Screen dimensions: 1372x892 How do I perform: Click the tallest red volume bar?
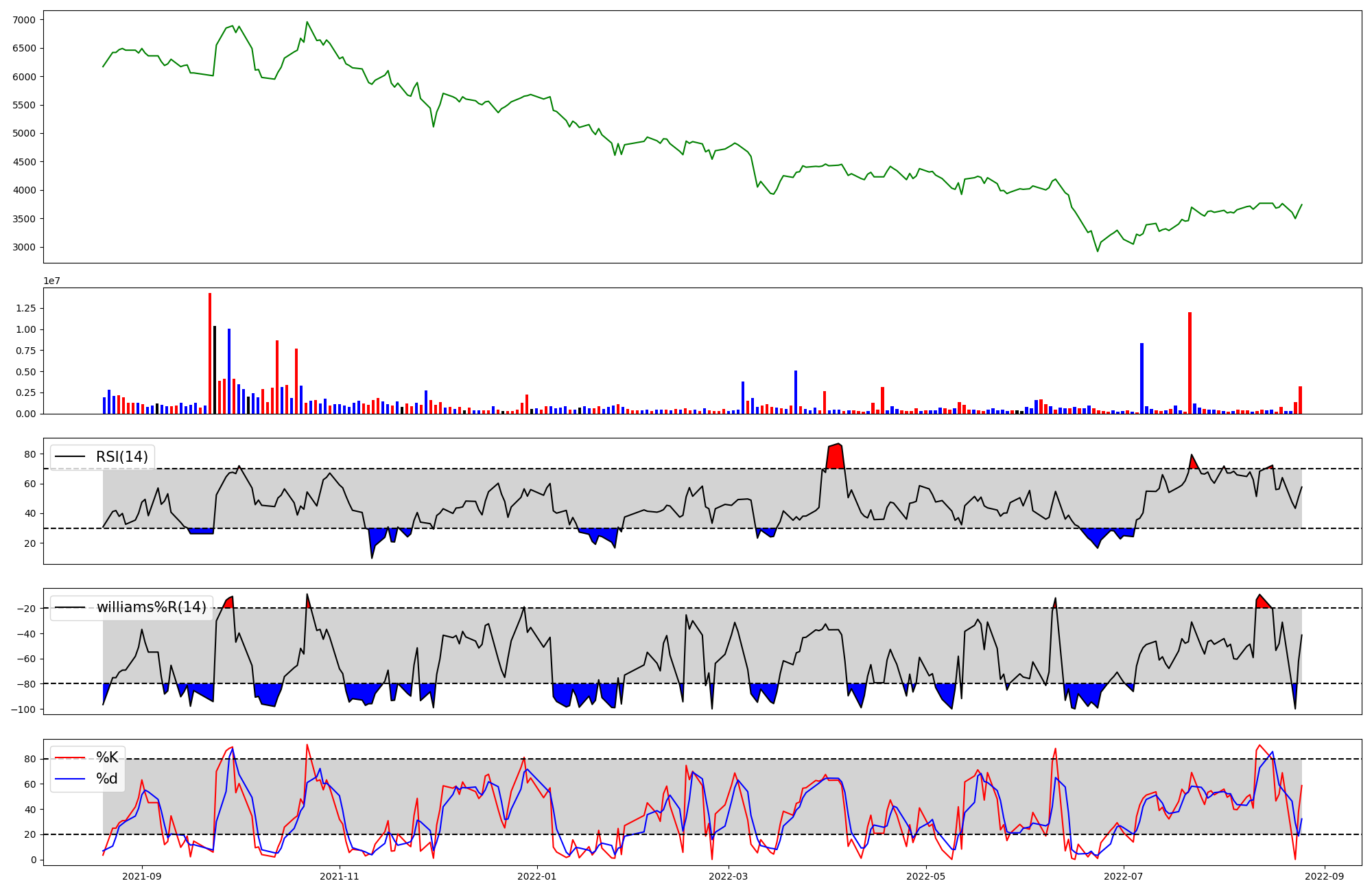coord(210,353)
